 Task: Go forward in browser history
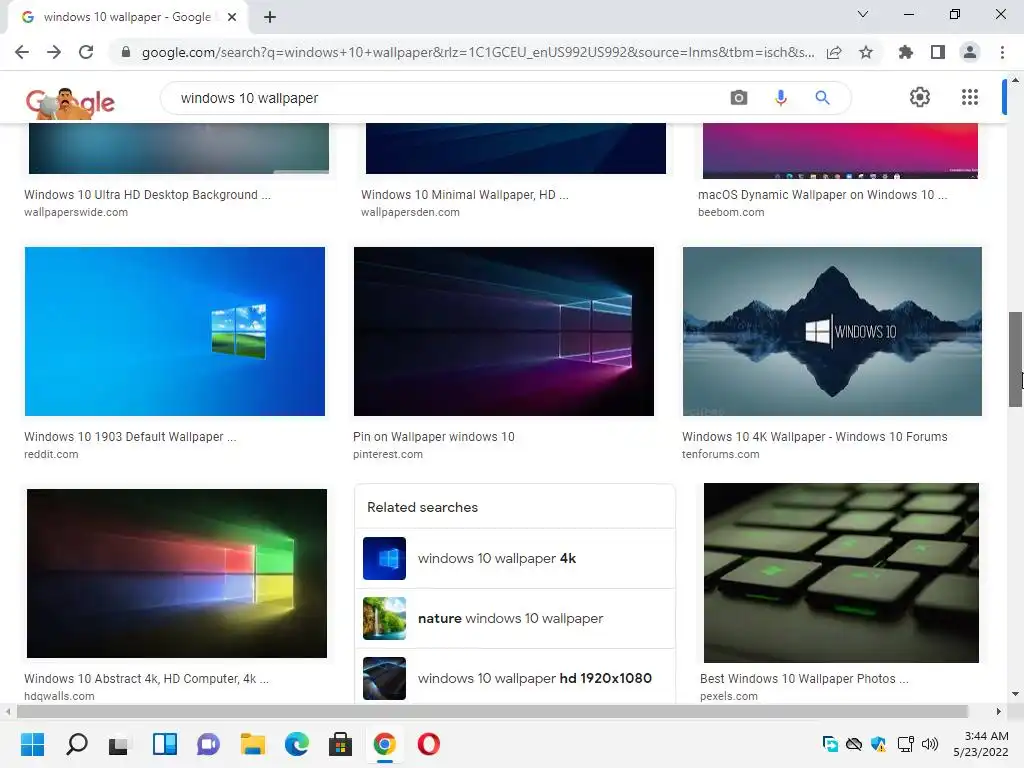(54, 52)
